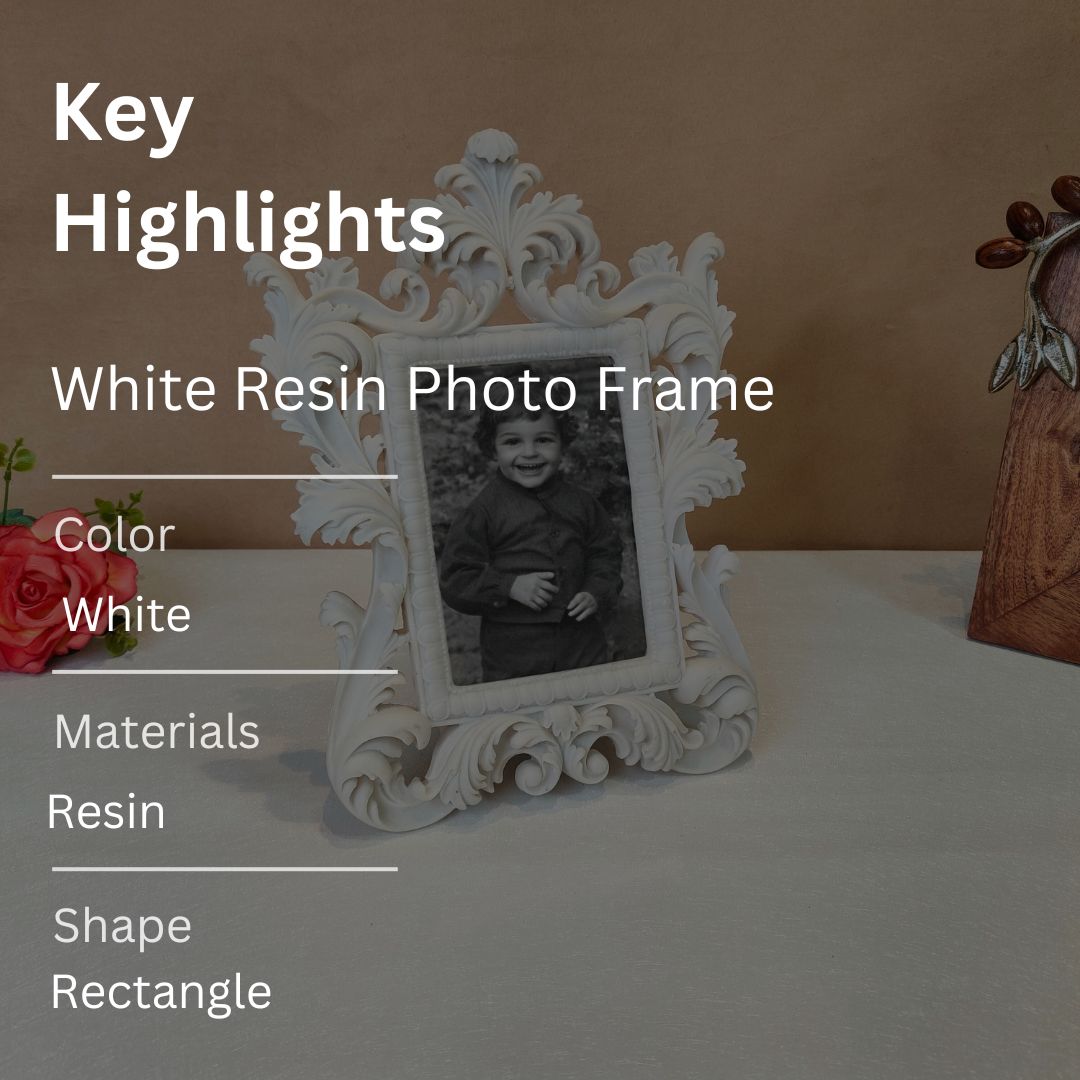Click the divider line above Color

point(225,476)
